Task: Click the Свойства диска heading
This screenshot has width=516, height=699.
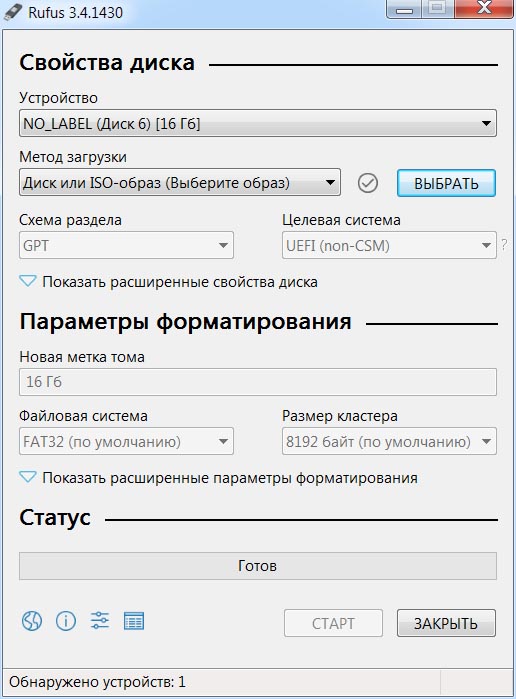Action: pyautogui.click(x=107, y=63)
